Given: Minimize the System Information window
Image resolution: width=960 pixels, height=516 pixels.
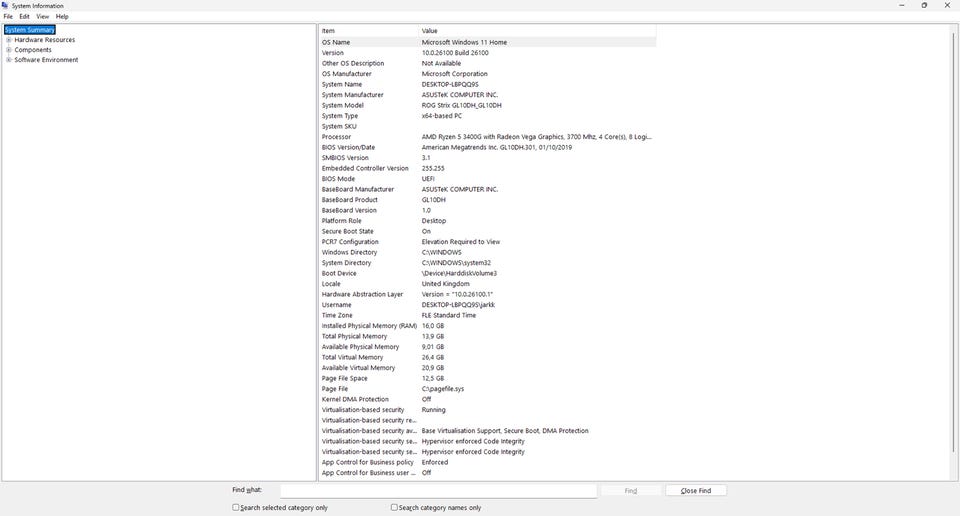Looking at the screenshot, I should (x=901, y=6).
